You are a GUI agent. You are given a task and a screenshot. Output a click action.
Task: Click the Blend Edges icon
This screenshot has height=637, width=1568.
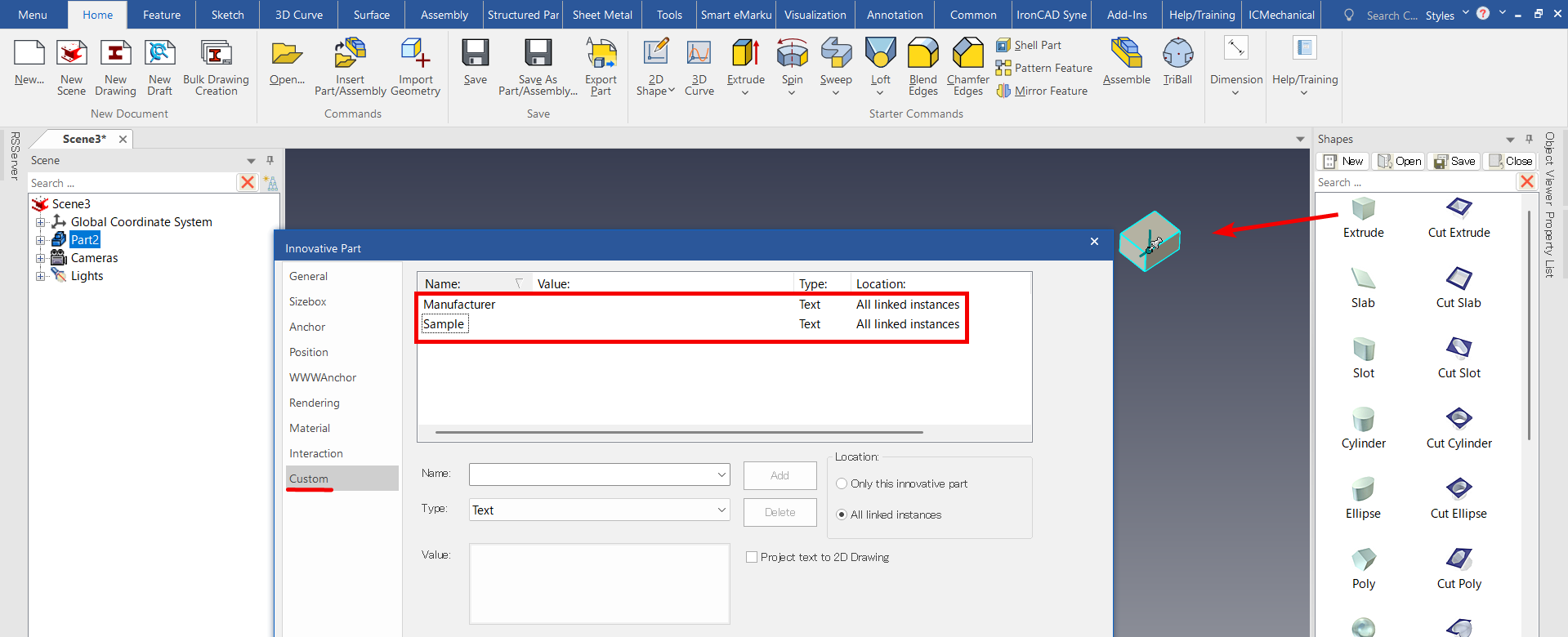922,56
